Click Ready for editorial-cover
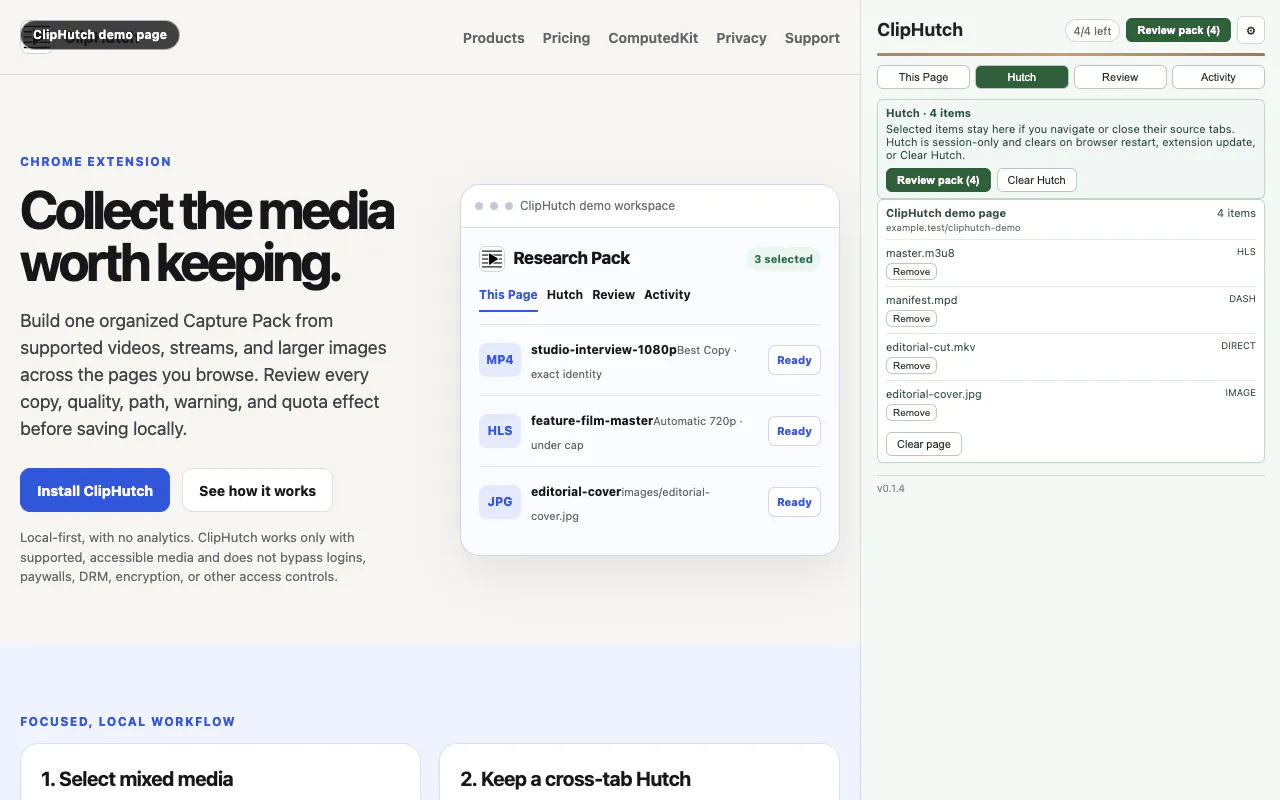 pos(794,502)
